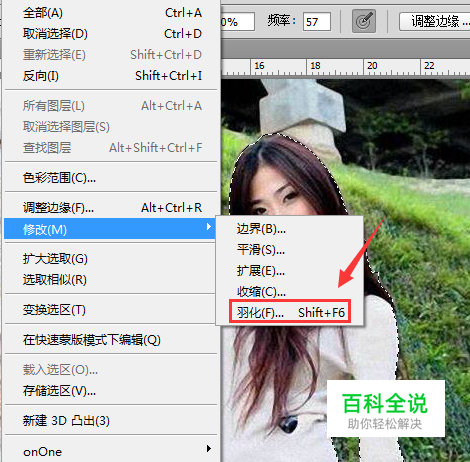Click ruler mark 22
Screen dimensions: 470x462
(x=429, y=66)
